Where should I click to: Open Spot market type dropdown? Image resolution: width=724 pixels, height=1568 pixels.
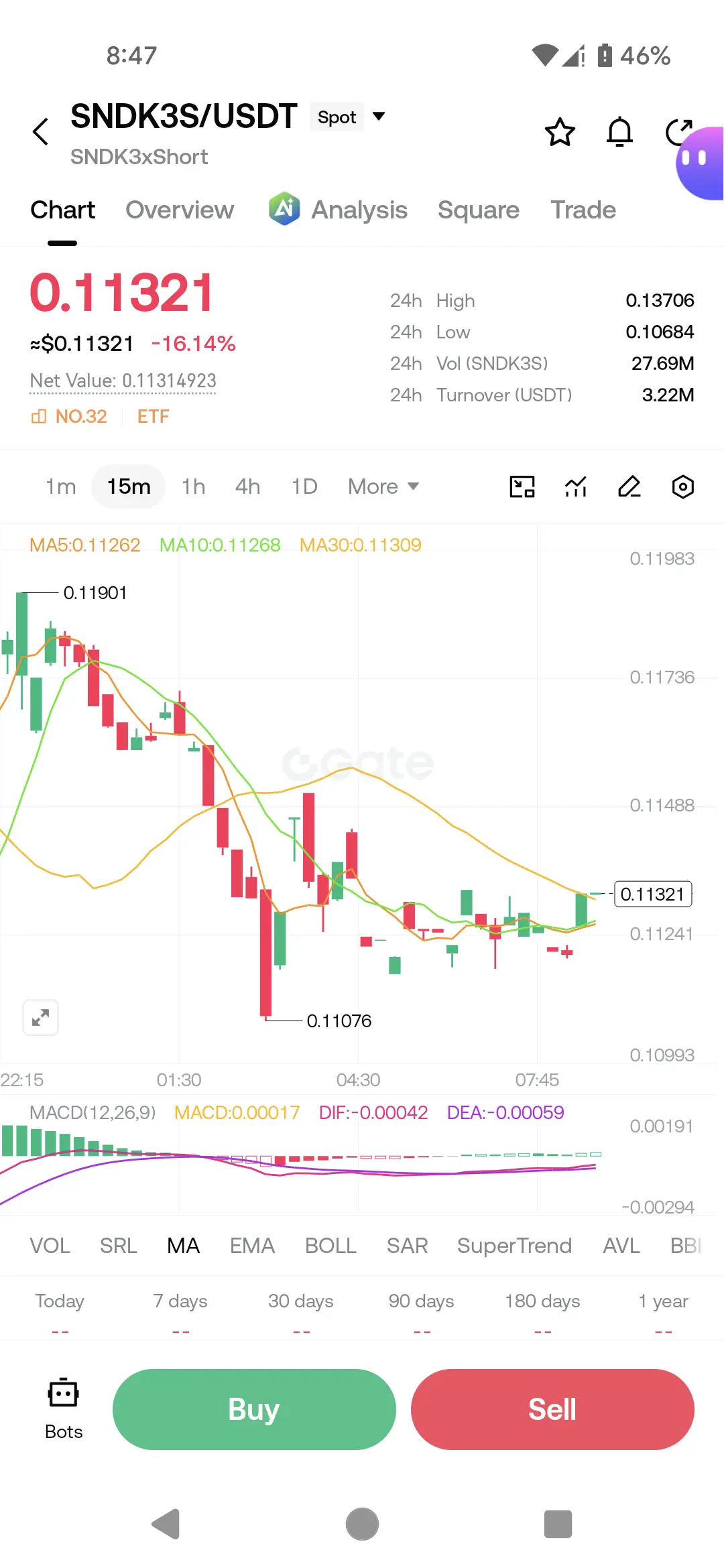[x=348, y=117]
